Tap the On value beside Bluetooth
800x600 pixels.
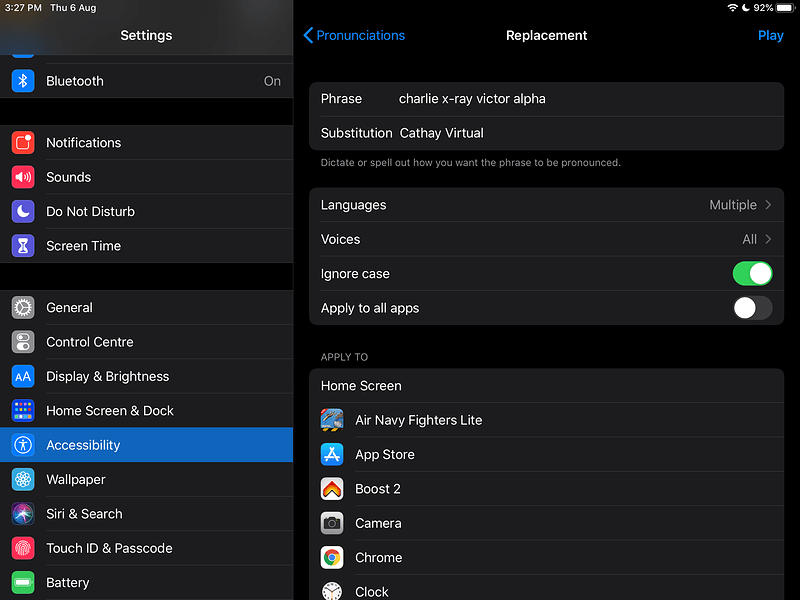pyautogui.click(x=272, y=81)
